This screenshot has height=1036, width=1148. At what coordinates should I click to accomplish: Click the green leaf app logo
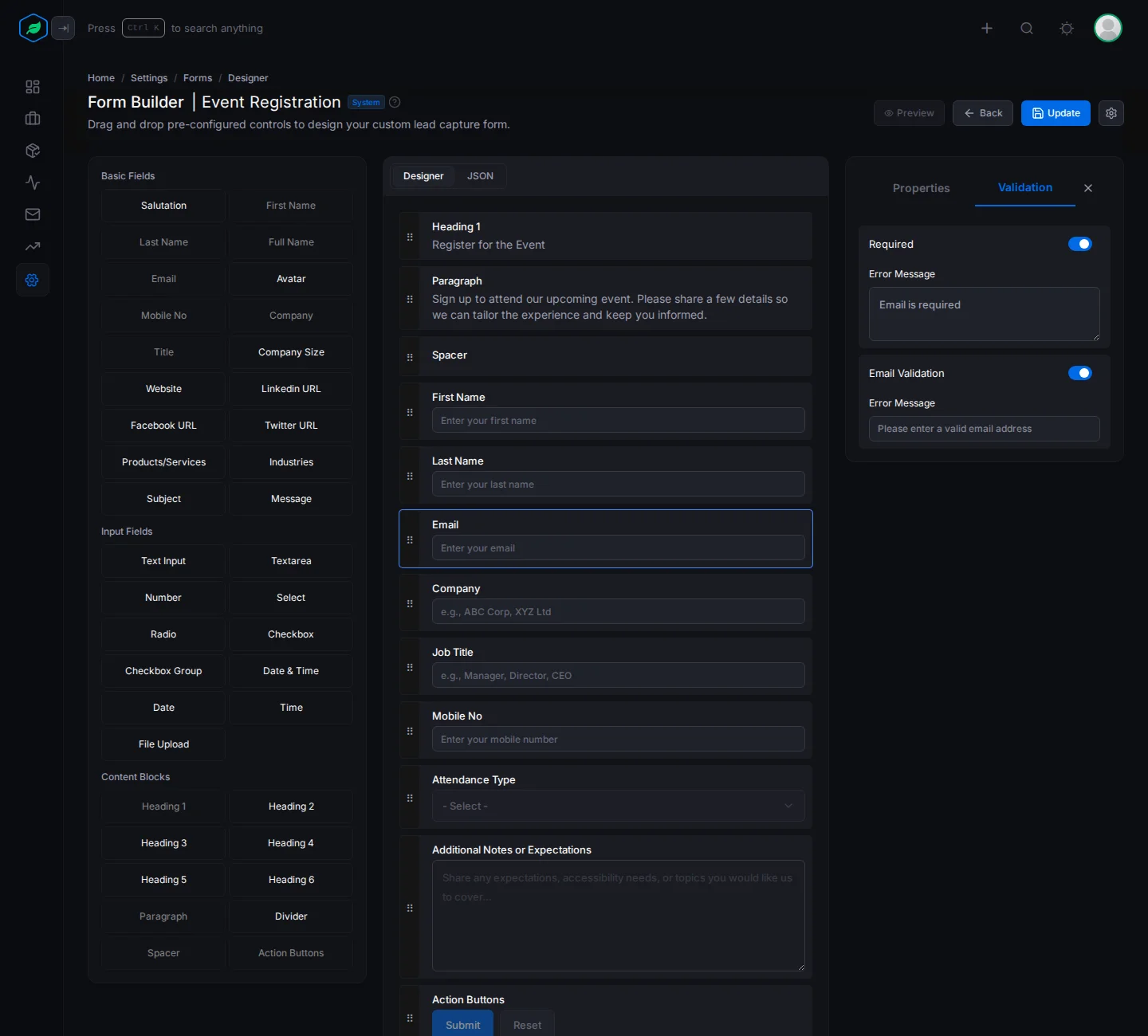pyautogui.click(x=33, y=28)
